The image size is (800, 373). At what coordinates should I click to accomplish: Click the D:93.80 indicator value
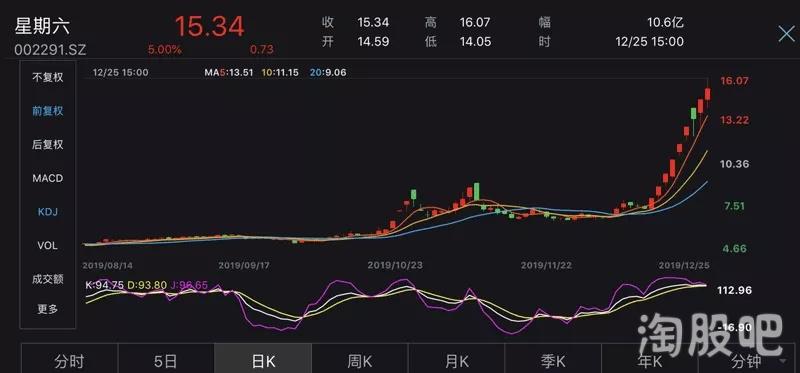(x=147, y=285)
